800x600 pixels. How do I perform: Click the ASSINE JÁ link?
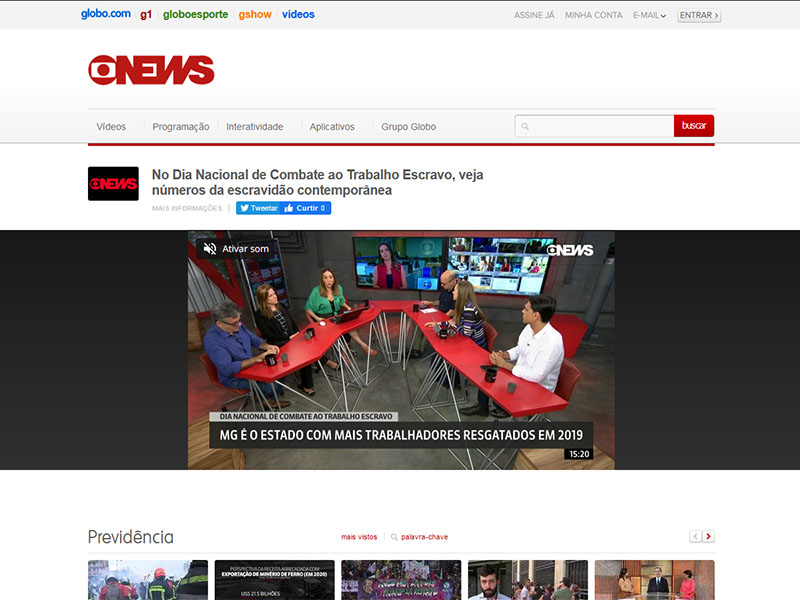[x=534, y=15]
